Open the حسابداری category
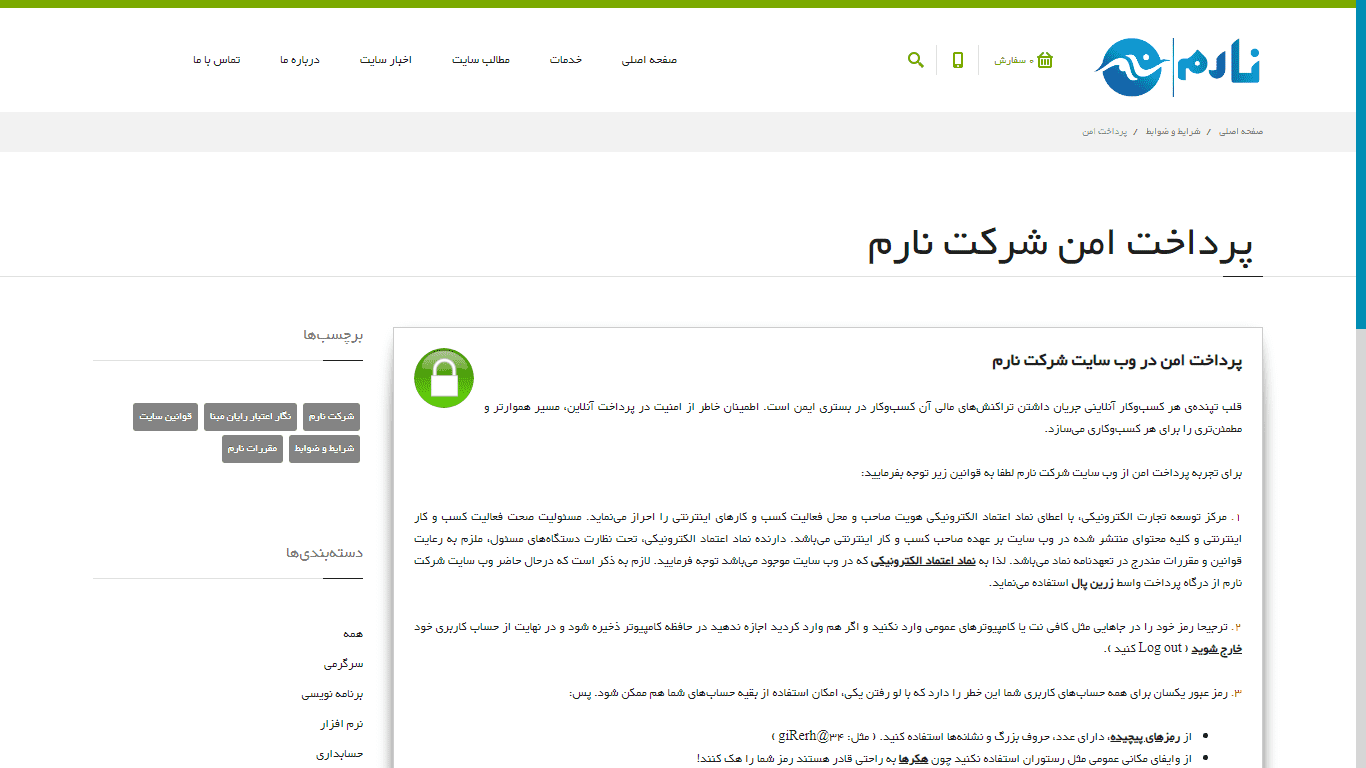Screen dimensions: 1366x768 click(x=340, y=753)
